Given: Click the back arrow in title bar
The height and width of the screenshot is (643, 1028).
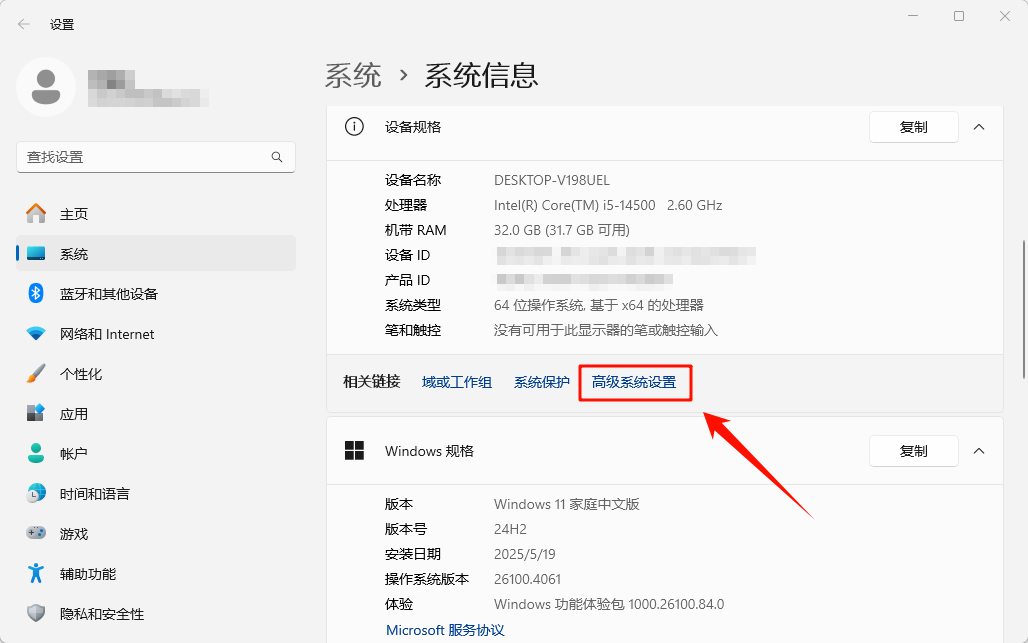Looking at the screenshot, I should [24, 24].
